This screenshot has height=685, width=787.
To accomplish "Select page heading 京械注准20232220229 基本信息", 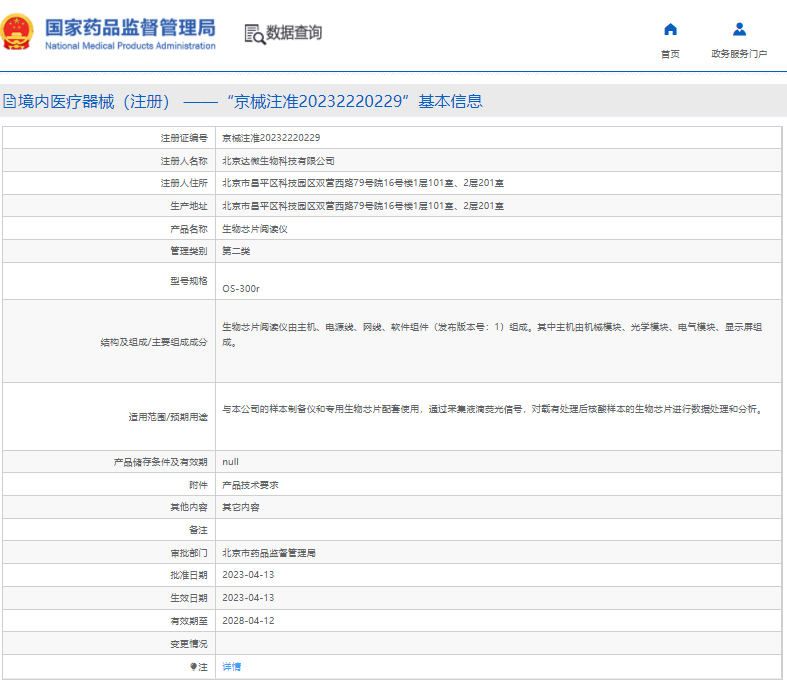I will point(355,101).
